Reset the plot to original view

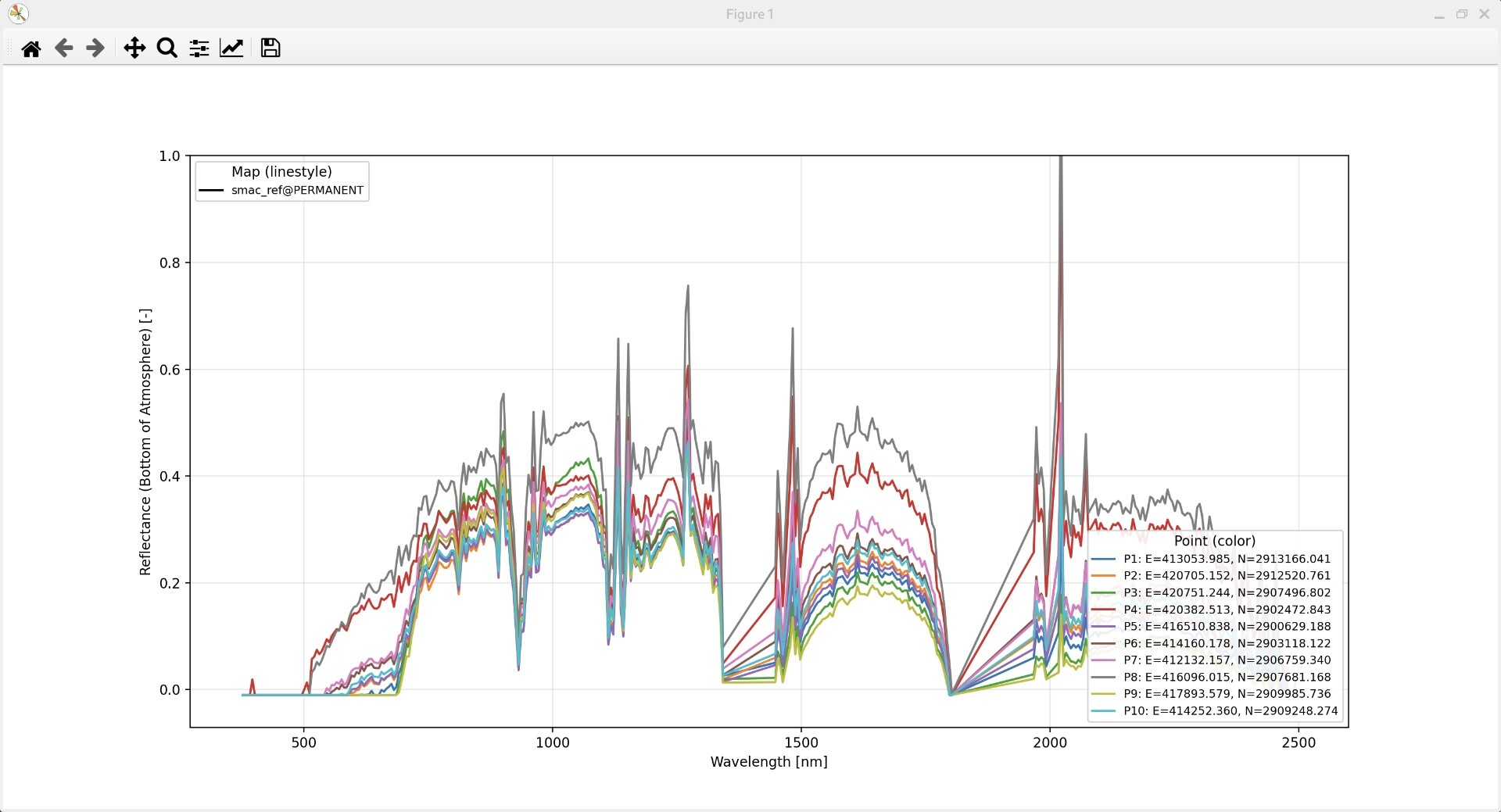31,48
